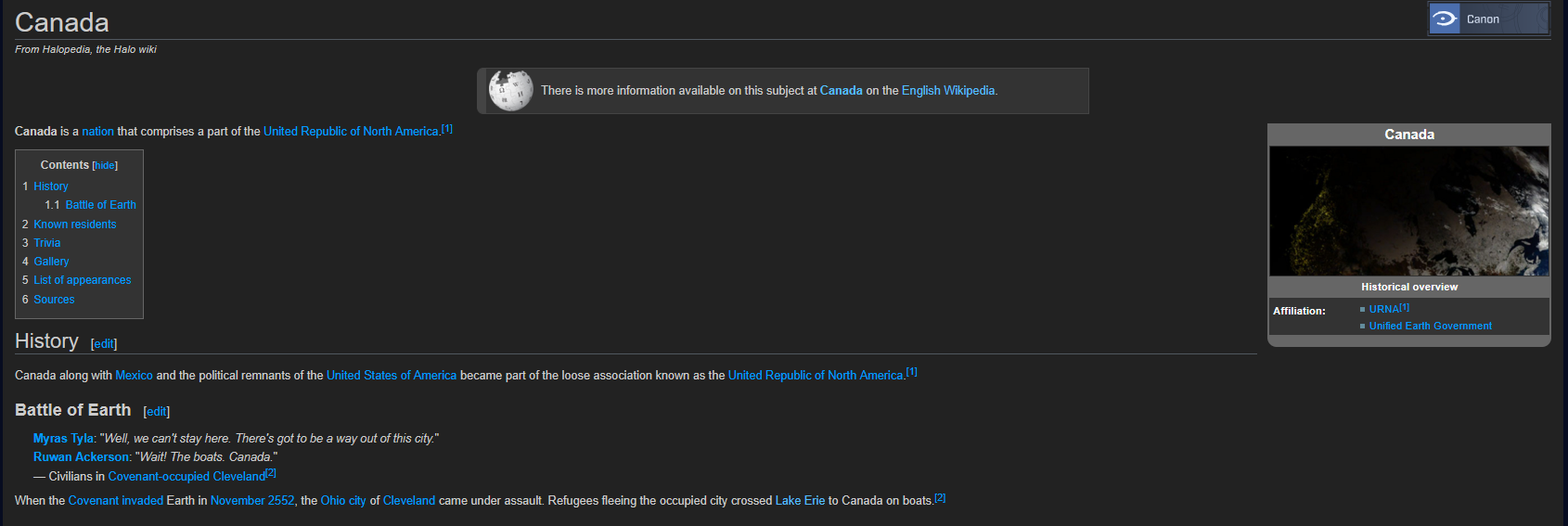Screen dimensions: 1568x526
Task: Click the Wikipedia globe icon
Action: click(510, 91)
